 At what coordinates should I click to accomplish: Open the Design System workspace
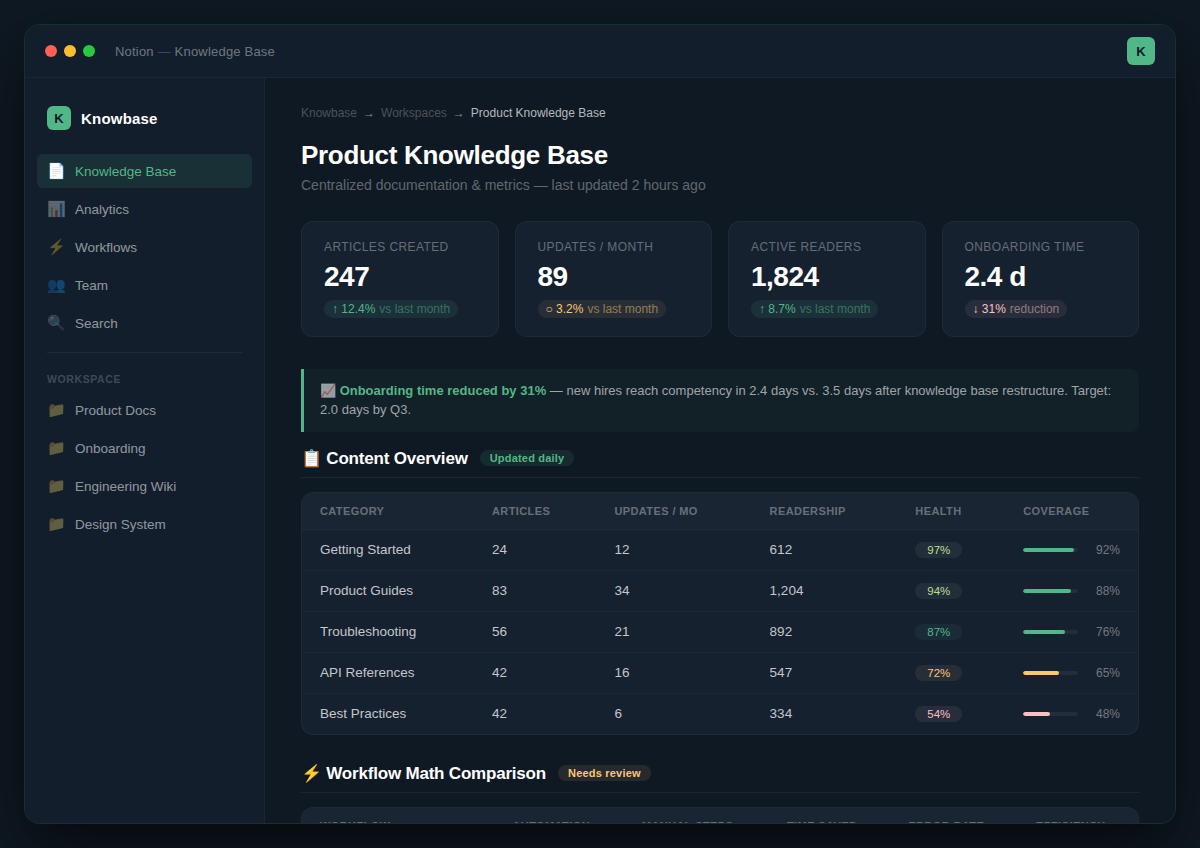click(144, 524)
